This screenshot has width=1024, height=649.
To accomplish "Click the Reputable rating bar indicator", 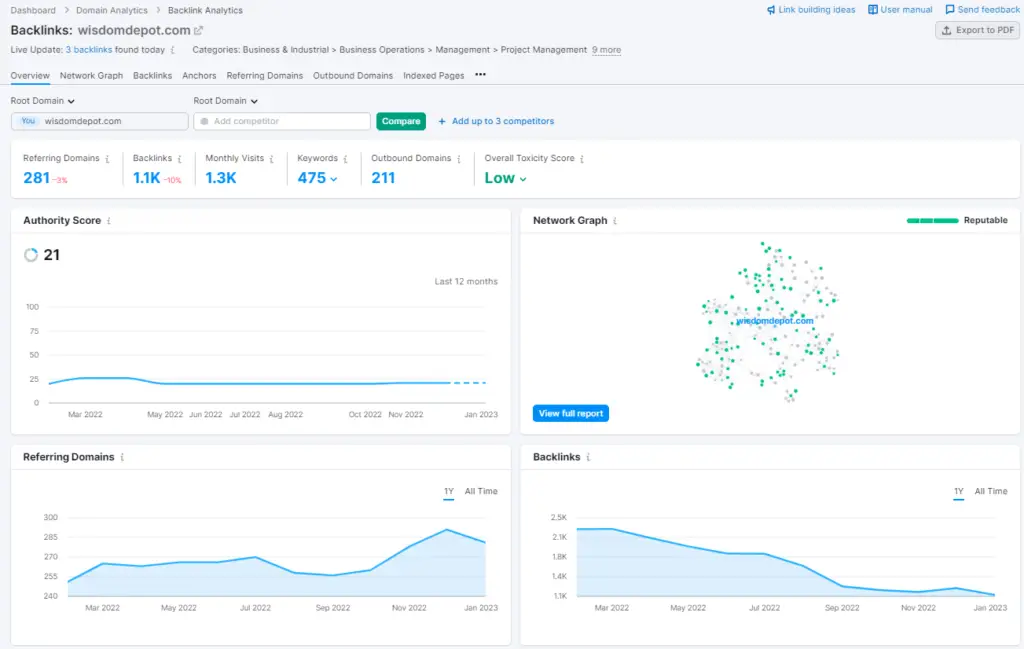I will (933, 221).
